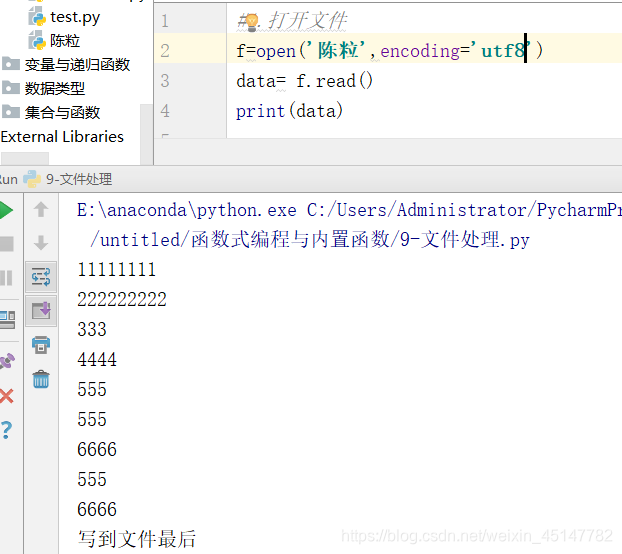Toggle soft-wrap in Run console
622x554 pixels.
coord(41,277)
